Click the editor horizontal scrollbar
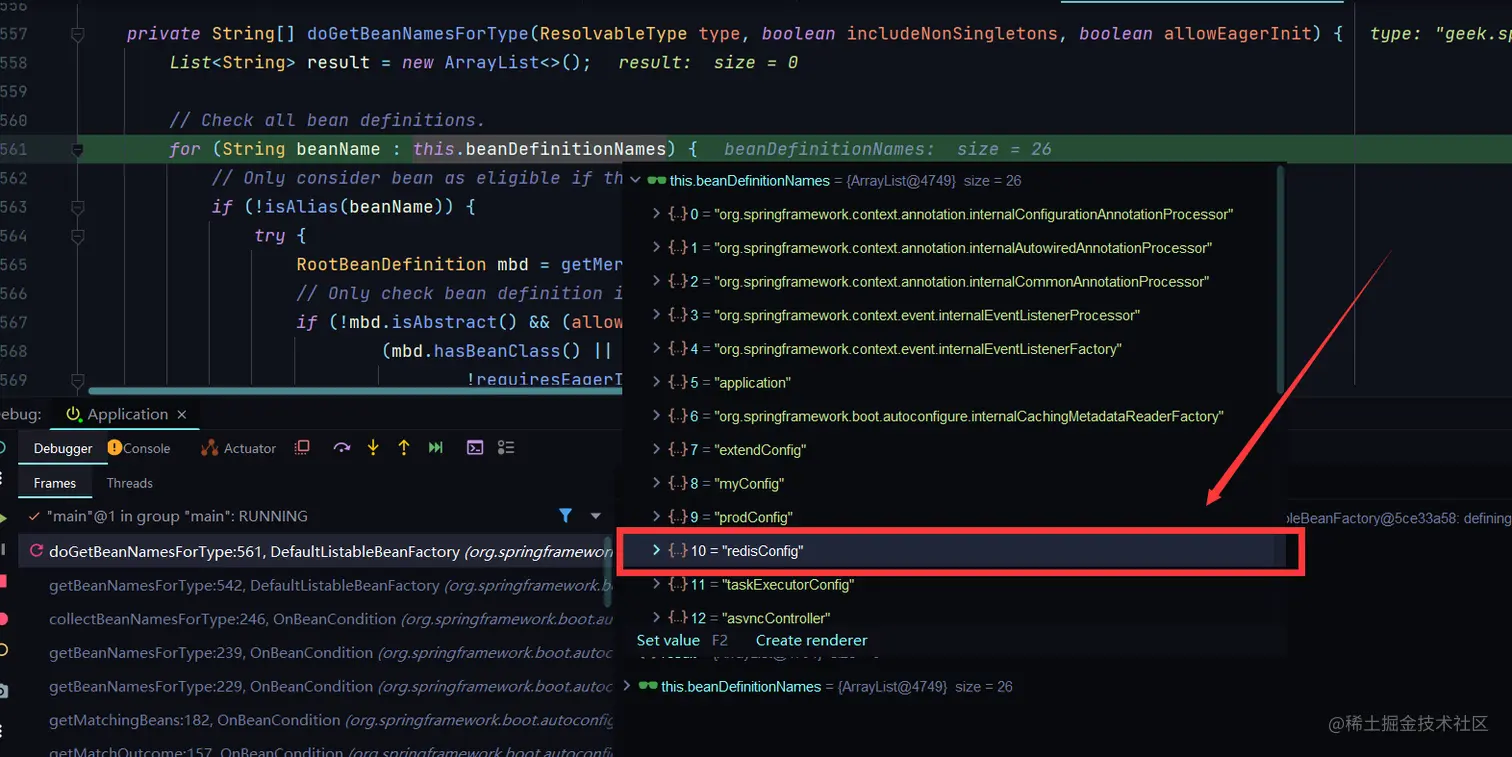The height and width of the screenshot is (757, 1512). (x=355, y=391)
